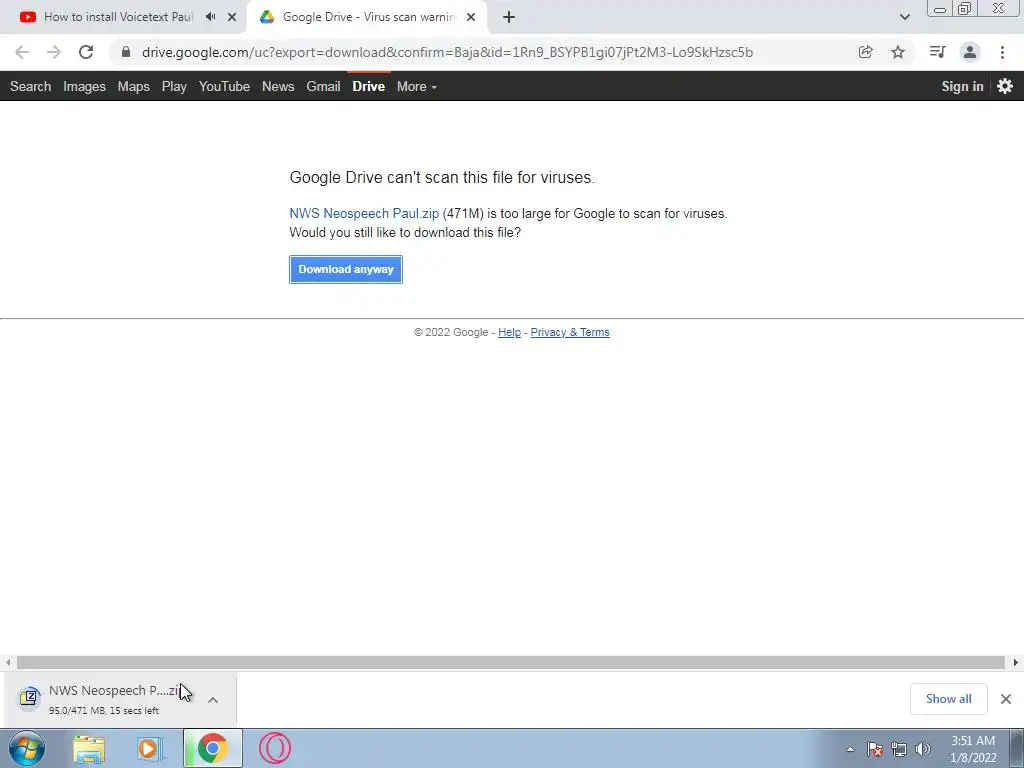This screenshot has width=1024, height=768.
Task: Open Google settings gear icon
Action: [x=1005, y=86]
